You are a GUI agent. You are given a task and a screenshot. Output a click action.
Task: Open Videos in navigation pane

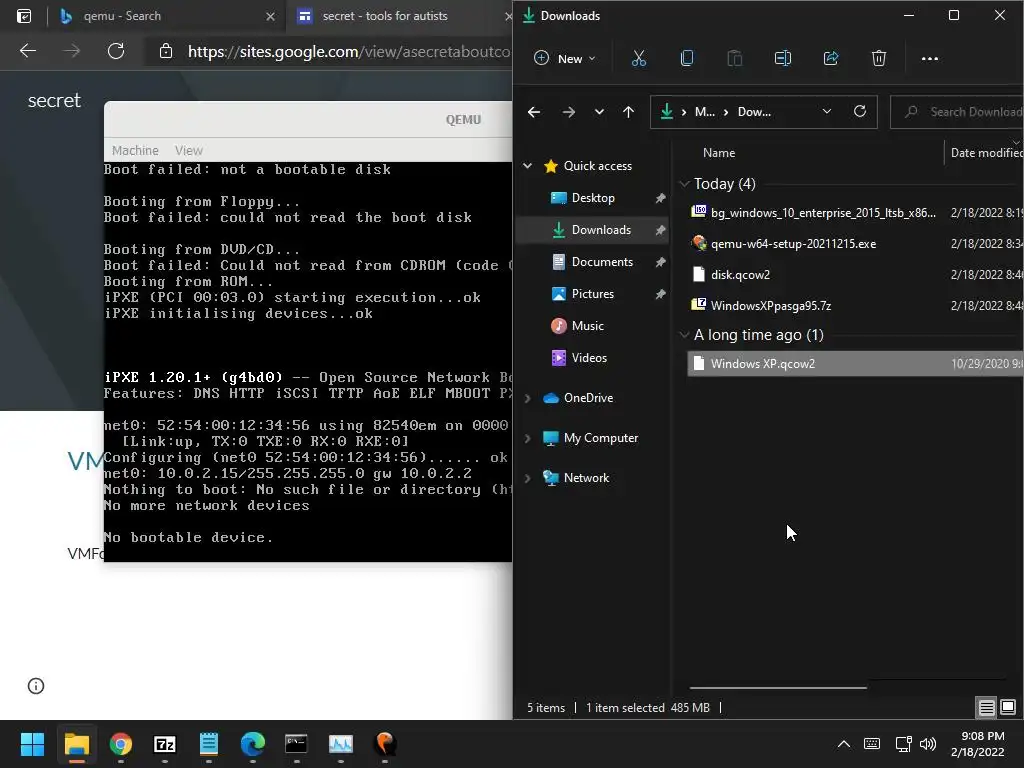[x=589, y=358]
